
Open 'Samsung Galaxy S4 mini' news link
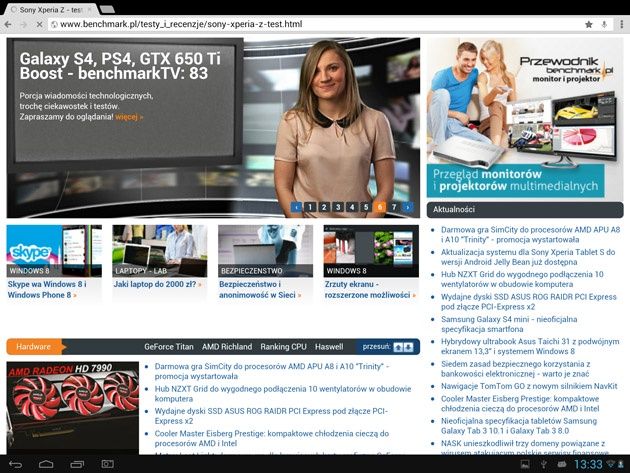509,324
